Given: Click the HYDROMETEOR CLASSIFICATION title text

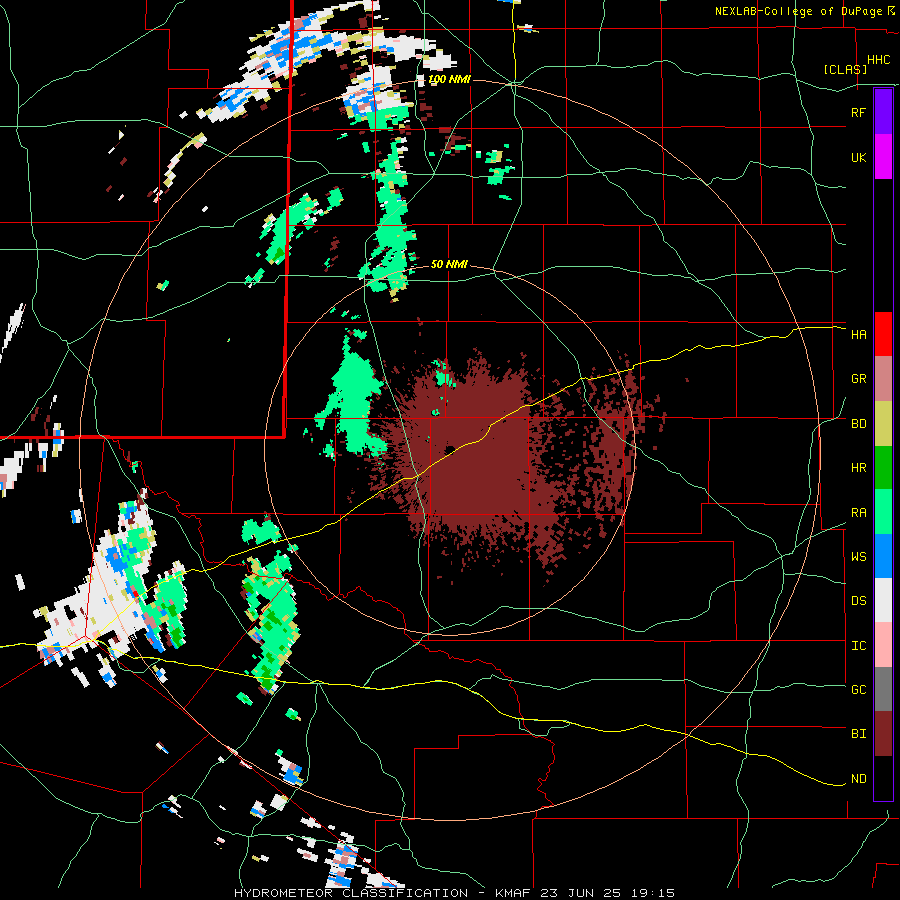Looking at the screenshot, I should coord(350,893).
